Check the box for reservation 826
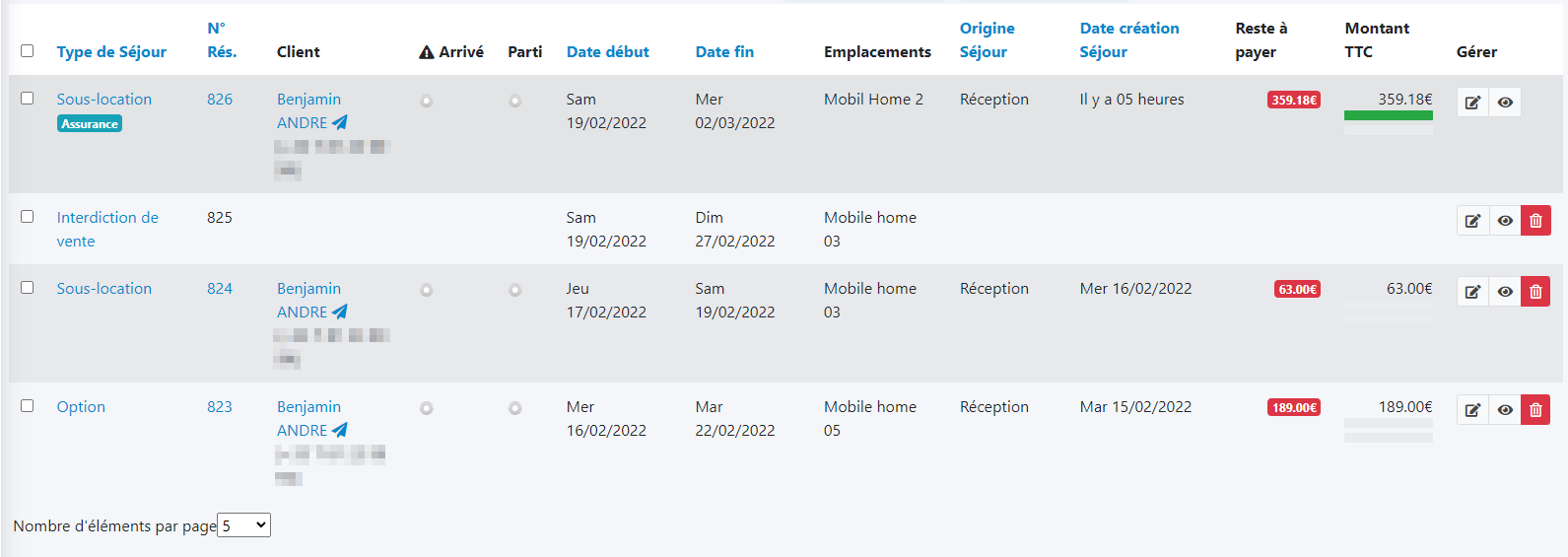Screen dimensions: 1568x557 [28, 98]
